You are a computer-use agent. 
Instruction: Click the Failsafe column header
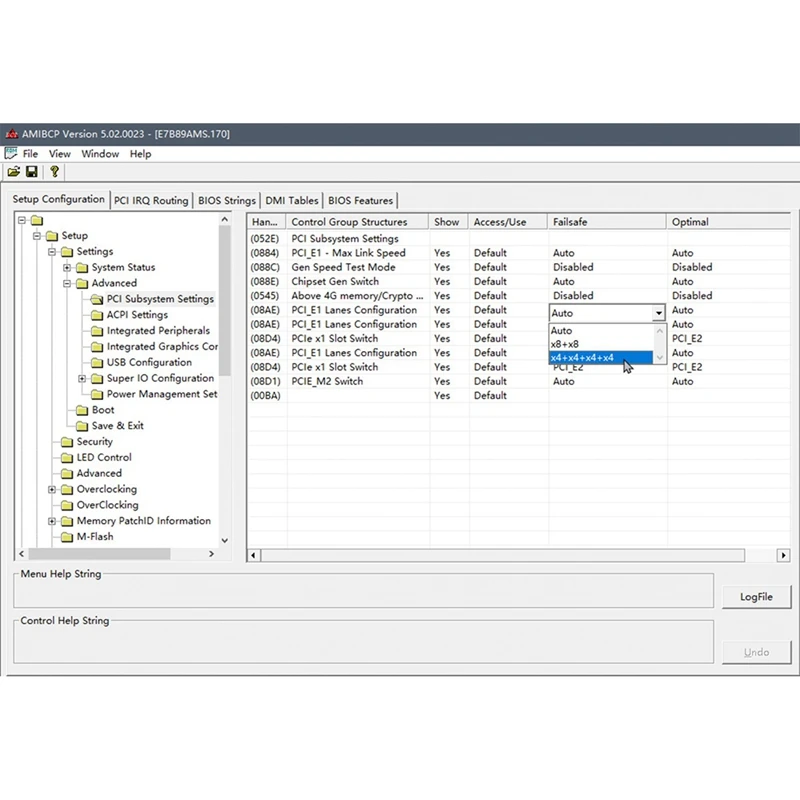[x=607, y=222]
